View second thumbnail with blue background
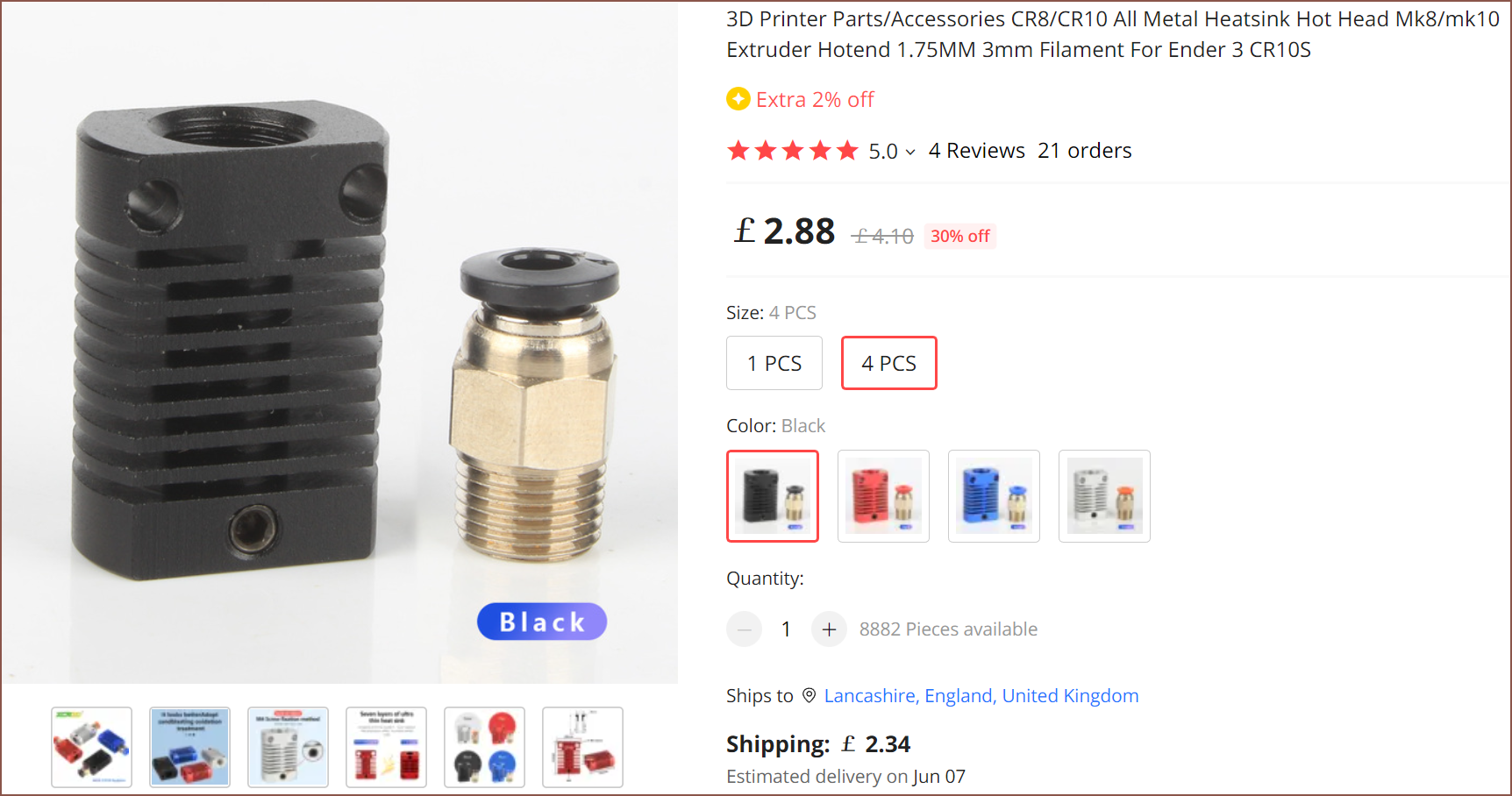This screenshot has width=1512, height=796. click(x=189, y=747)
